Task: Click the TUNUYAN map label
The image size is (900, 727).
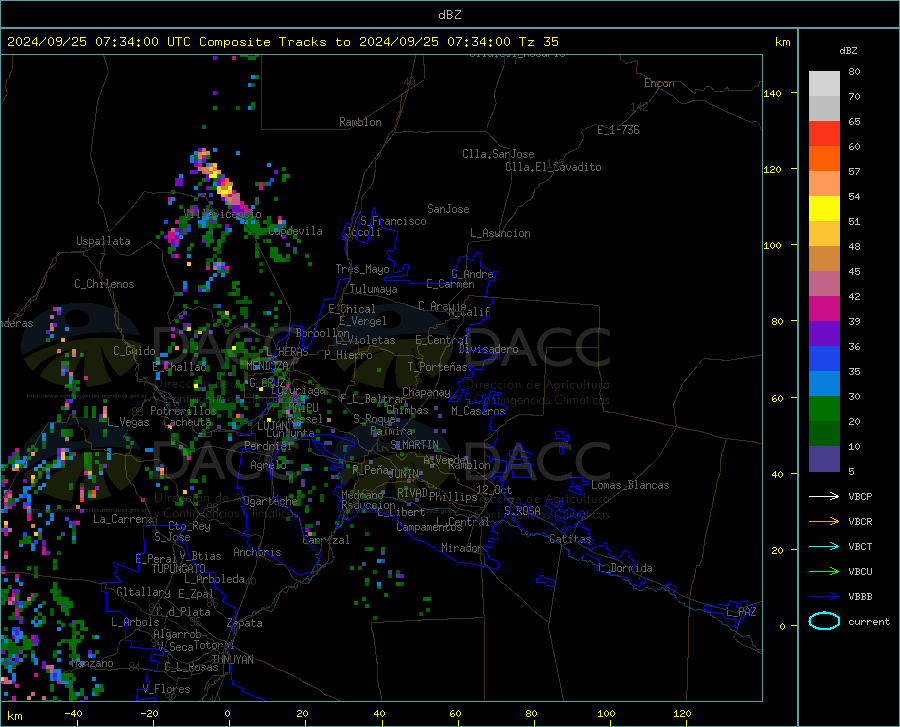Action: click(x=232, y=660)
